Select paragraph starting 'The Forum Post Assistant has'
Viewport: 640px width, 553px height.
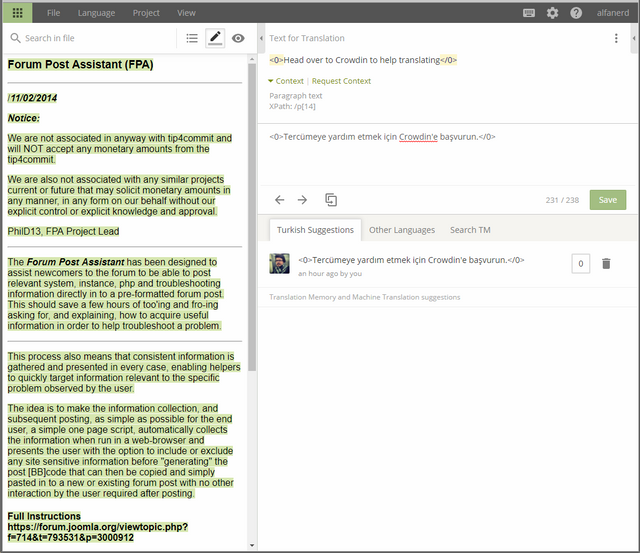(x=116, y=294)
